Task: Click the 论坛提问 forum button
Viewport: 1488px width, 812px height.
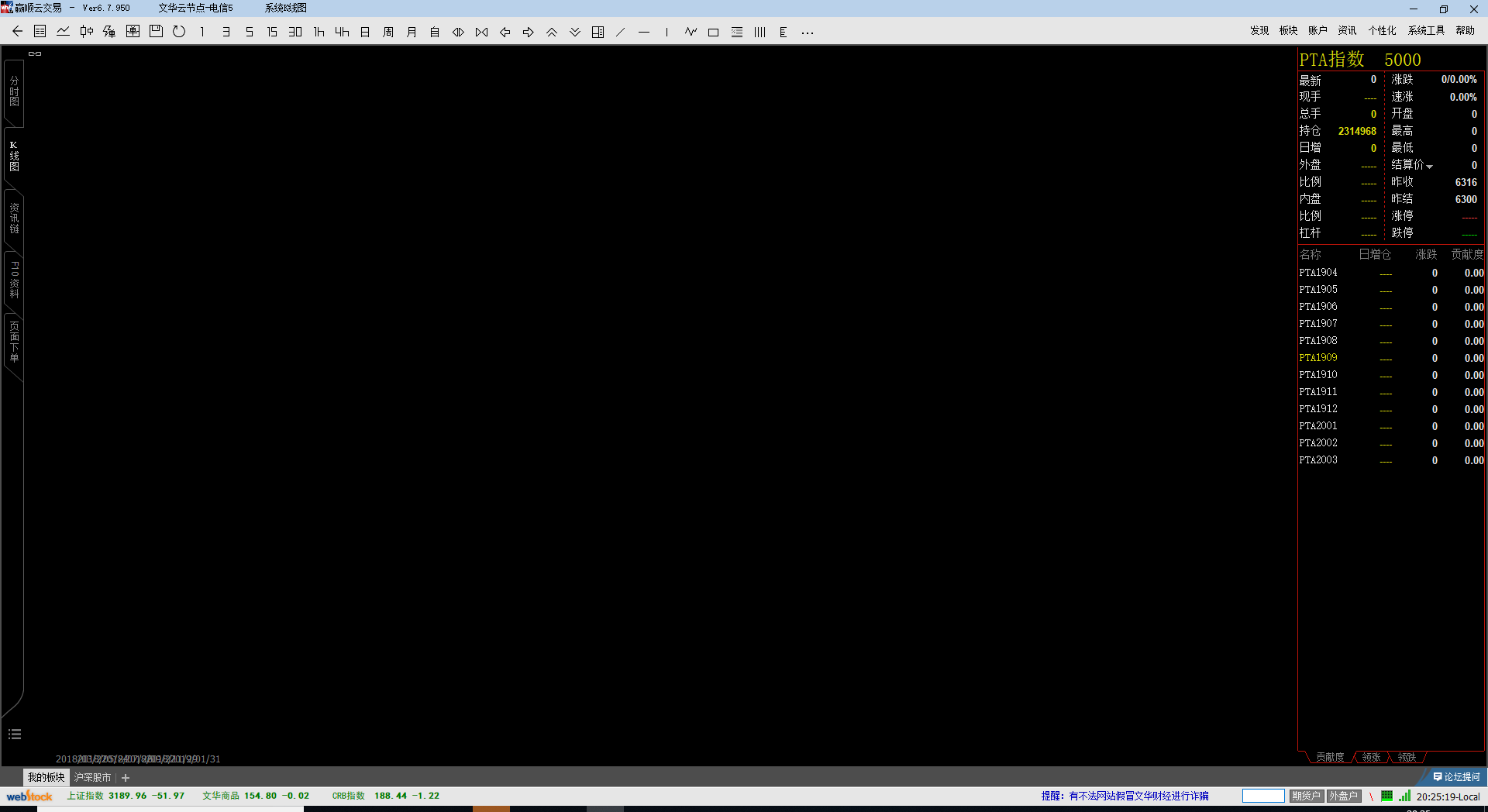Action: coord(1457,777)
